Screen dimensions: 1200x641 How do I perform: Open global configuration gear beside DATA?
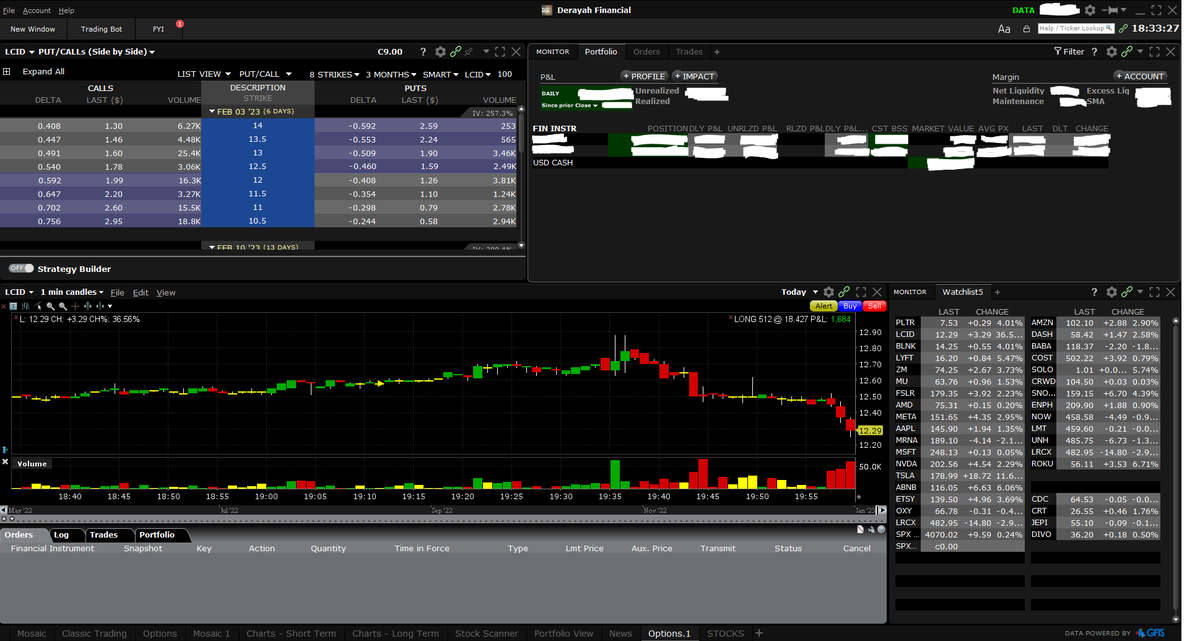[x=1091, y=10]
